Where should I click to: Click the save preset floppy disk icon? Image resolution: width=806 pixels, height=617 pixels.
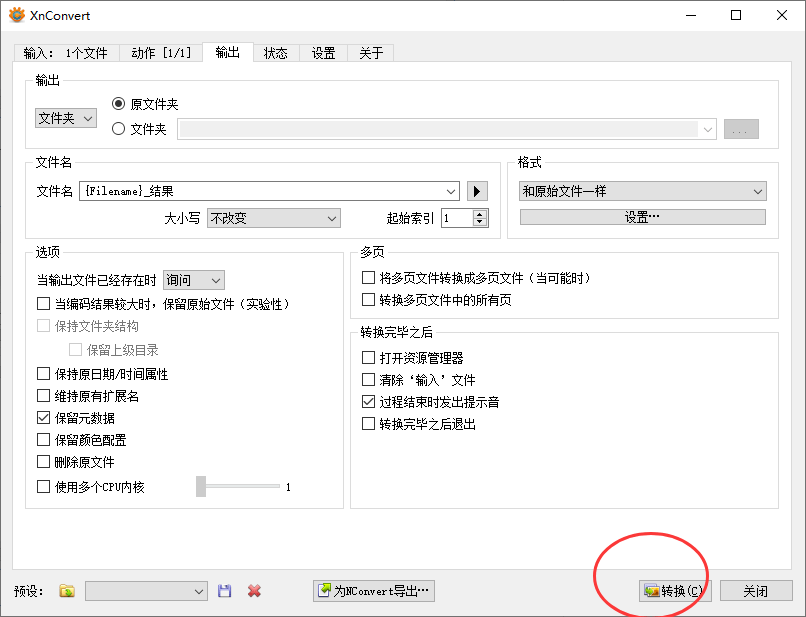point(225,591)
